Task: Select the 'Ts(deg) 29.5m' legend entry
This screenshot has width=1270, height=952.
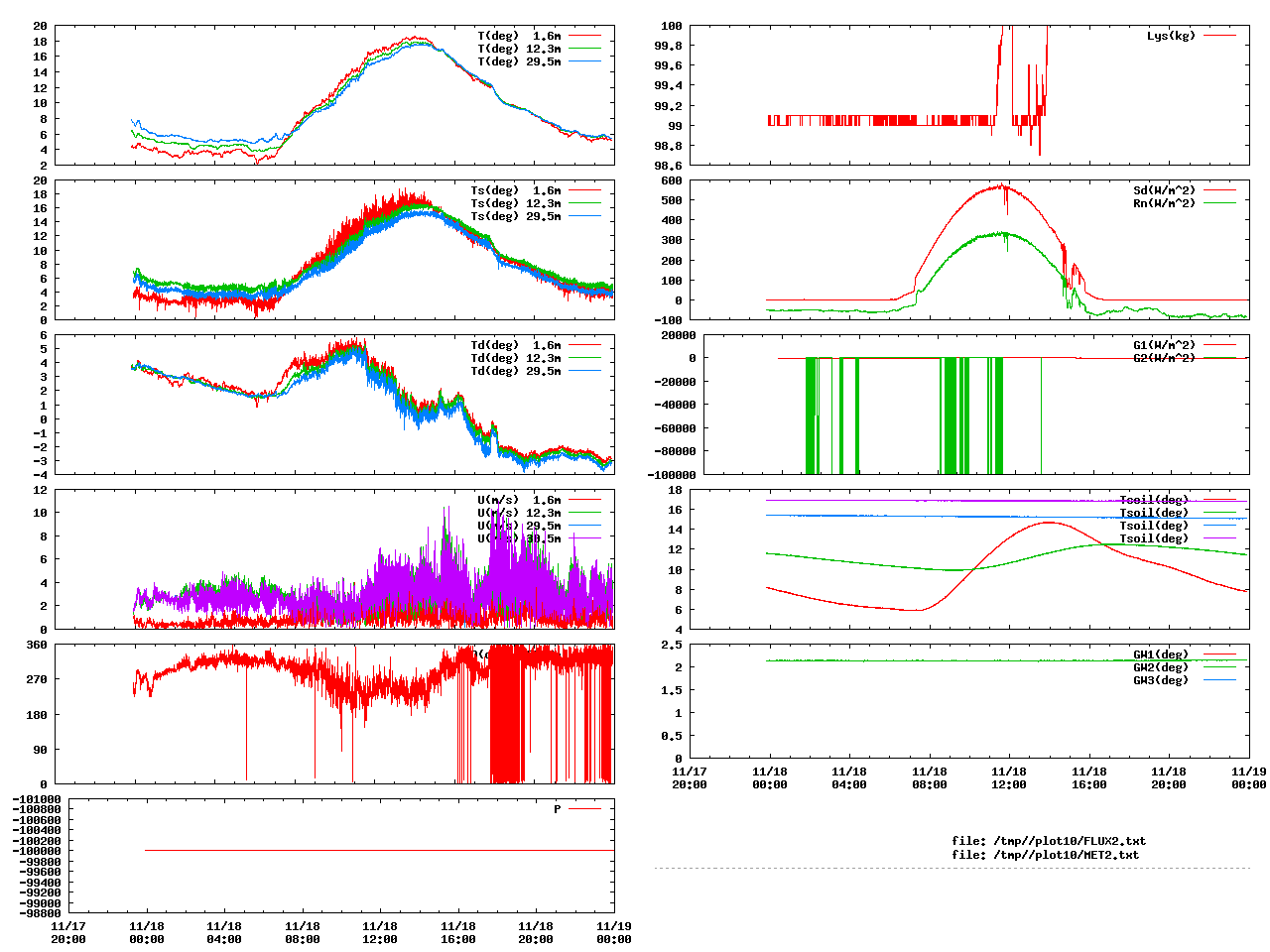Action: (516, 216)
